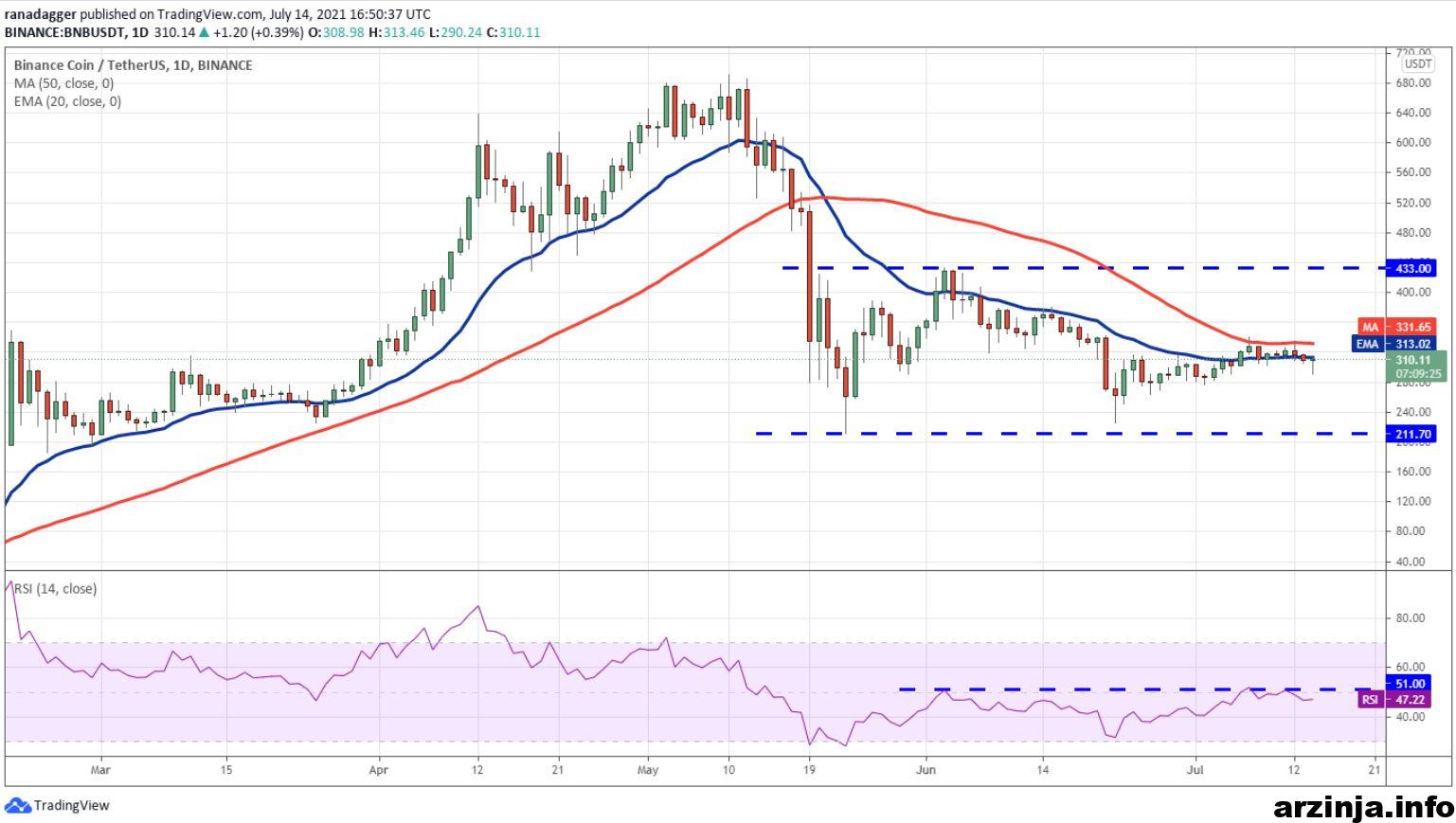Click the current price label 310.11
The height and width of the screenshot is (823, 1456).
point(1413,360)
